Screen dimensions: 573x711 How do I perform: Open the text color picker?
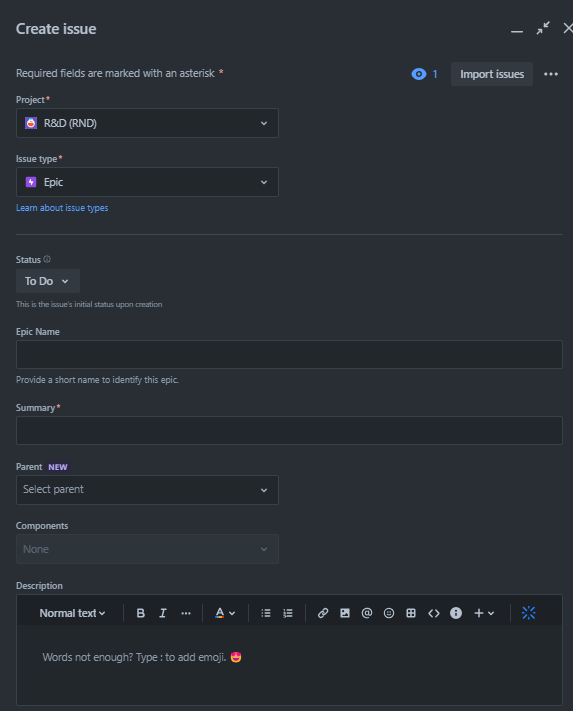click(225, 613)
